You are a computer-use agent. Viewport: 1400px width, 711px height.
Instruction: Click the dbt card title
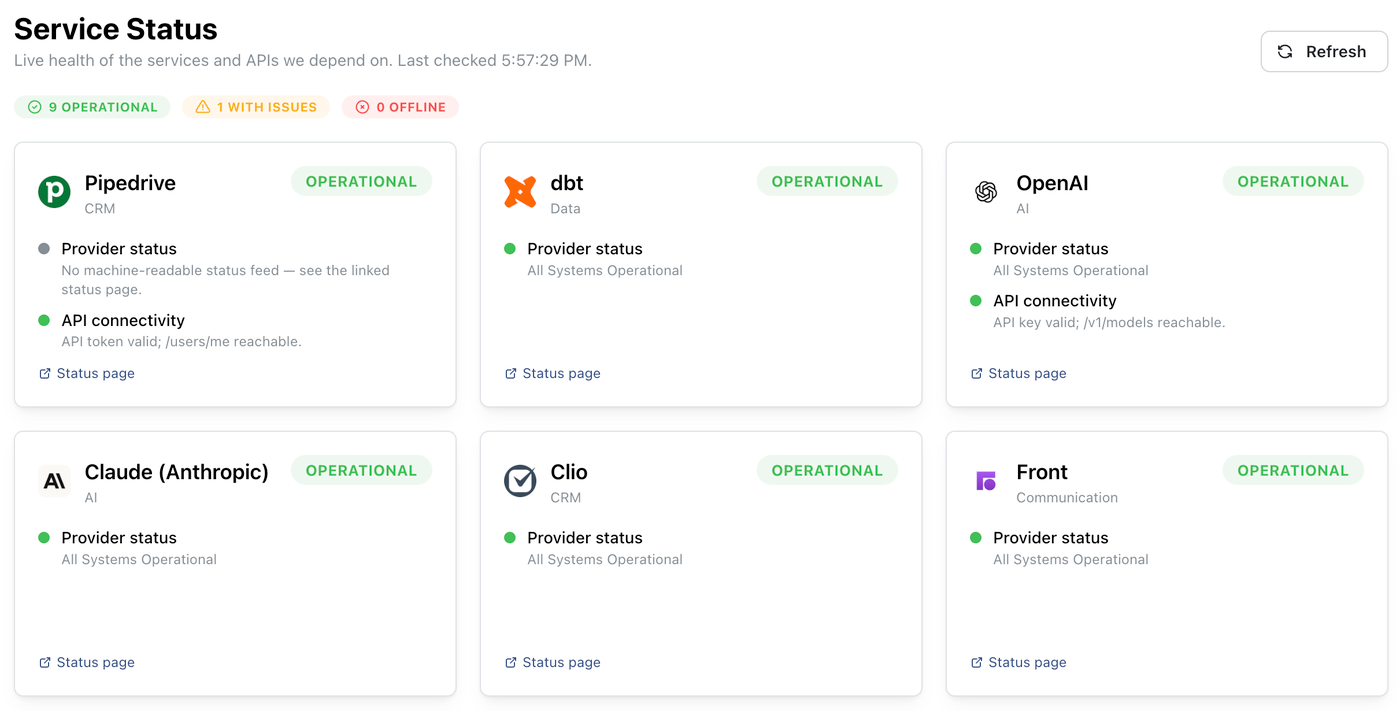pos(567,183)
